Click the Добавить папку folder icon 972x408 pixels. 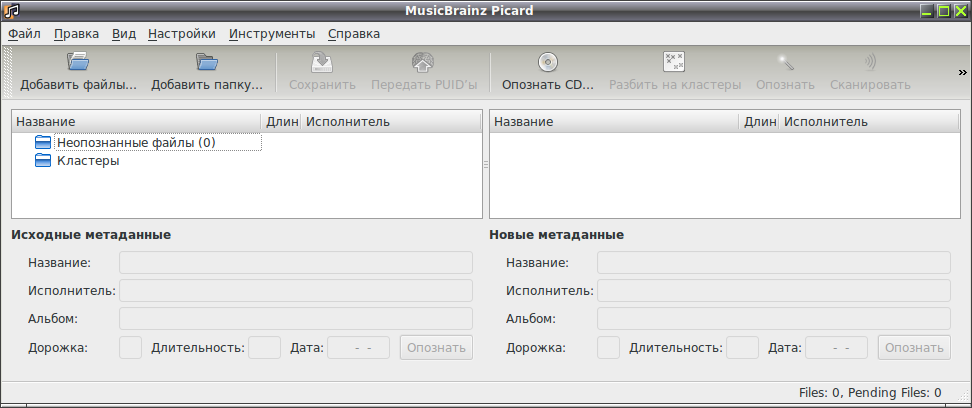pos(207,61)
